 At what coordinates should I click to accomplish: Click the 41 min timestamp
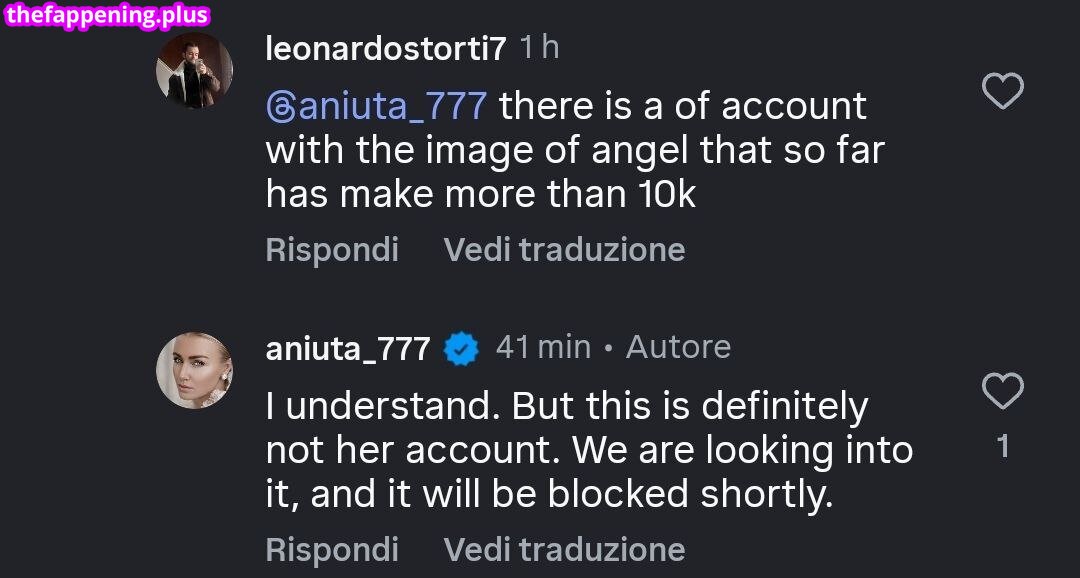coord(543,347)
